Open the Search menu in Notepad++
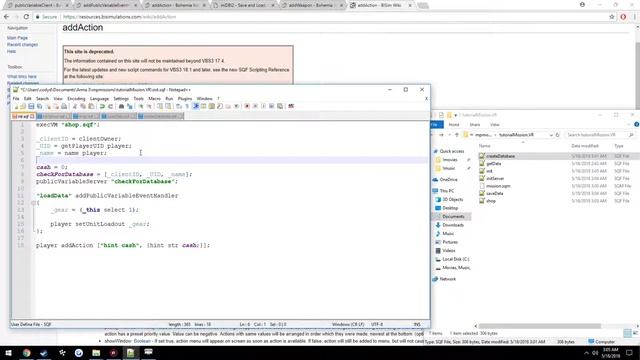The height and width of the screenshot is (360, 640). [42, 99]
